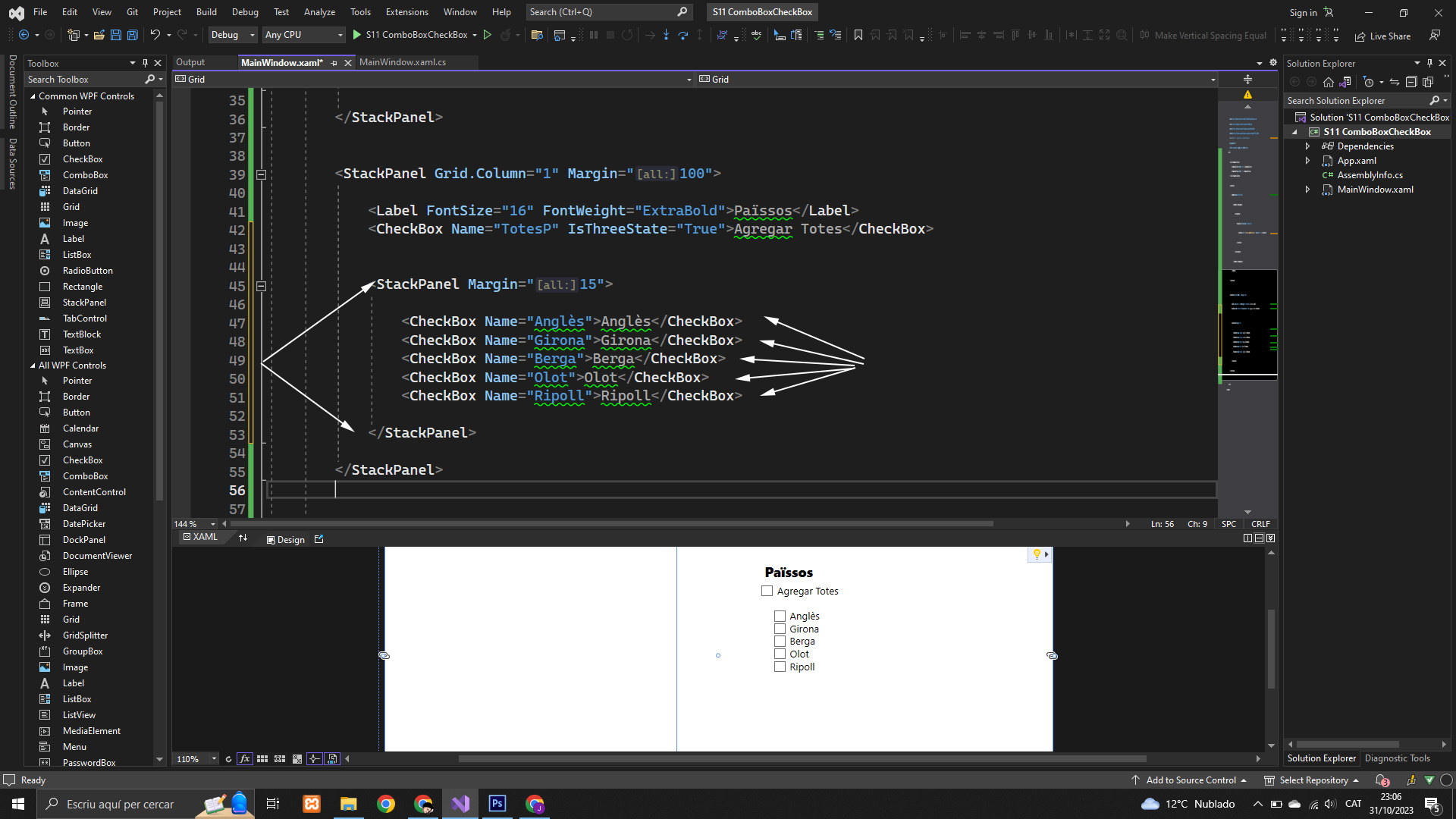Tick the Ripoll checkbox in design preview
Image resolution: width=1456 pixels, height=819 pixels.
coord(780,667)
